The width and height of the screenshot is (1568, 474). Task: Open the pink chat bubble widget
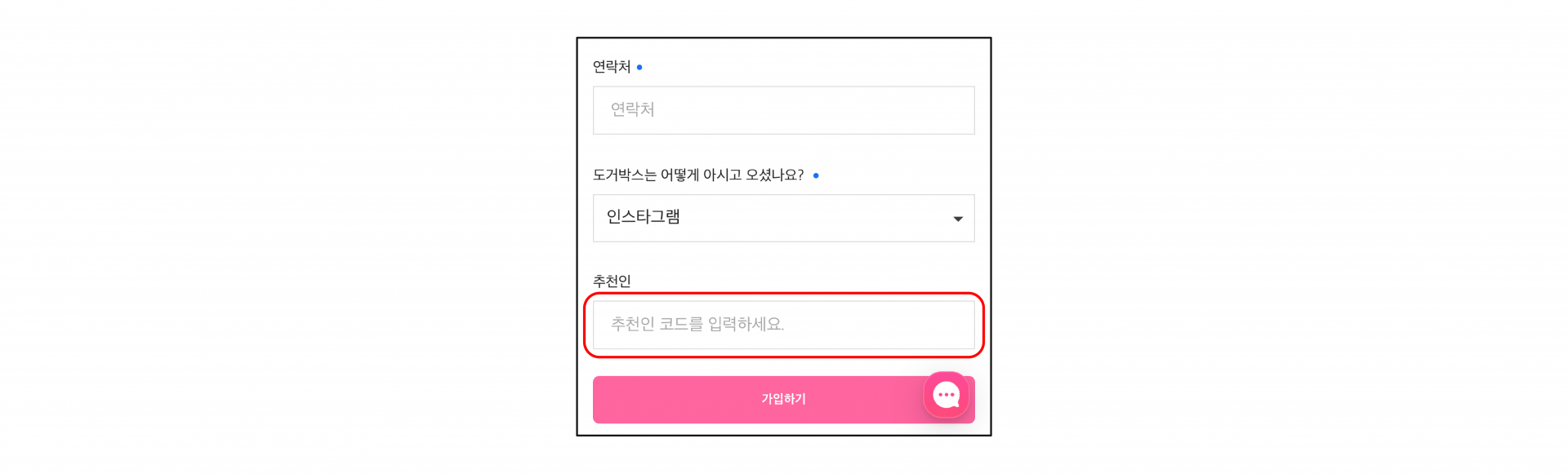pyautogui.click(x=946, y=395)
